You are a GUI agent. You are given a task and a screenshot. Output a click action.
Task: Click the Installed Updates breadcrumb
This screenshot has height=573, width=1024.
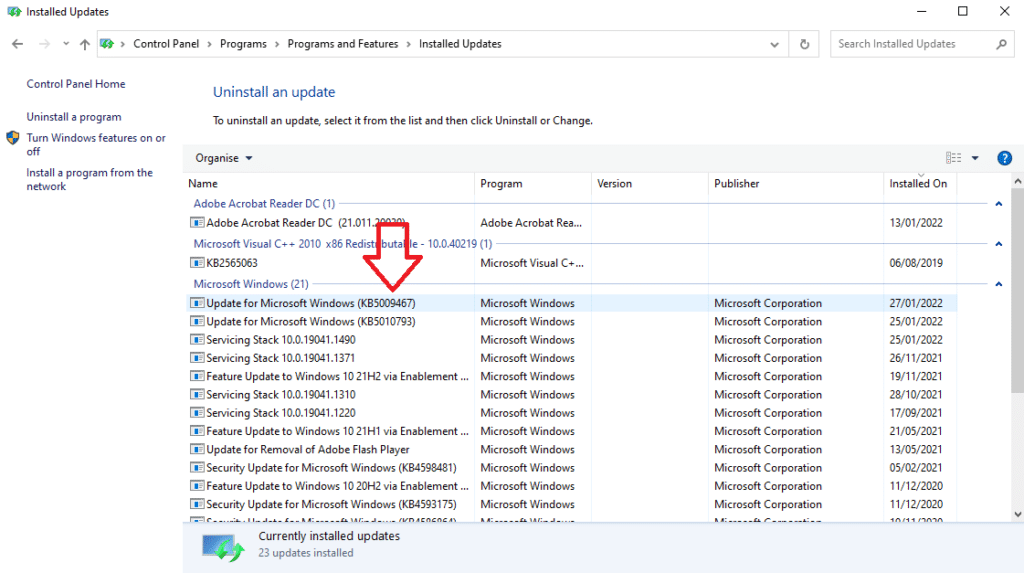point(460,44)
